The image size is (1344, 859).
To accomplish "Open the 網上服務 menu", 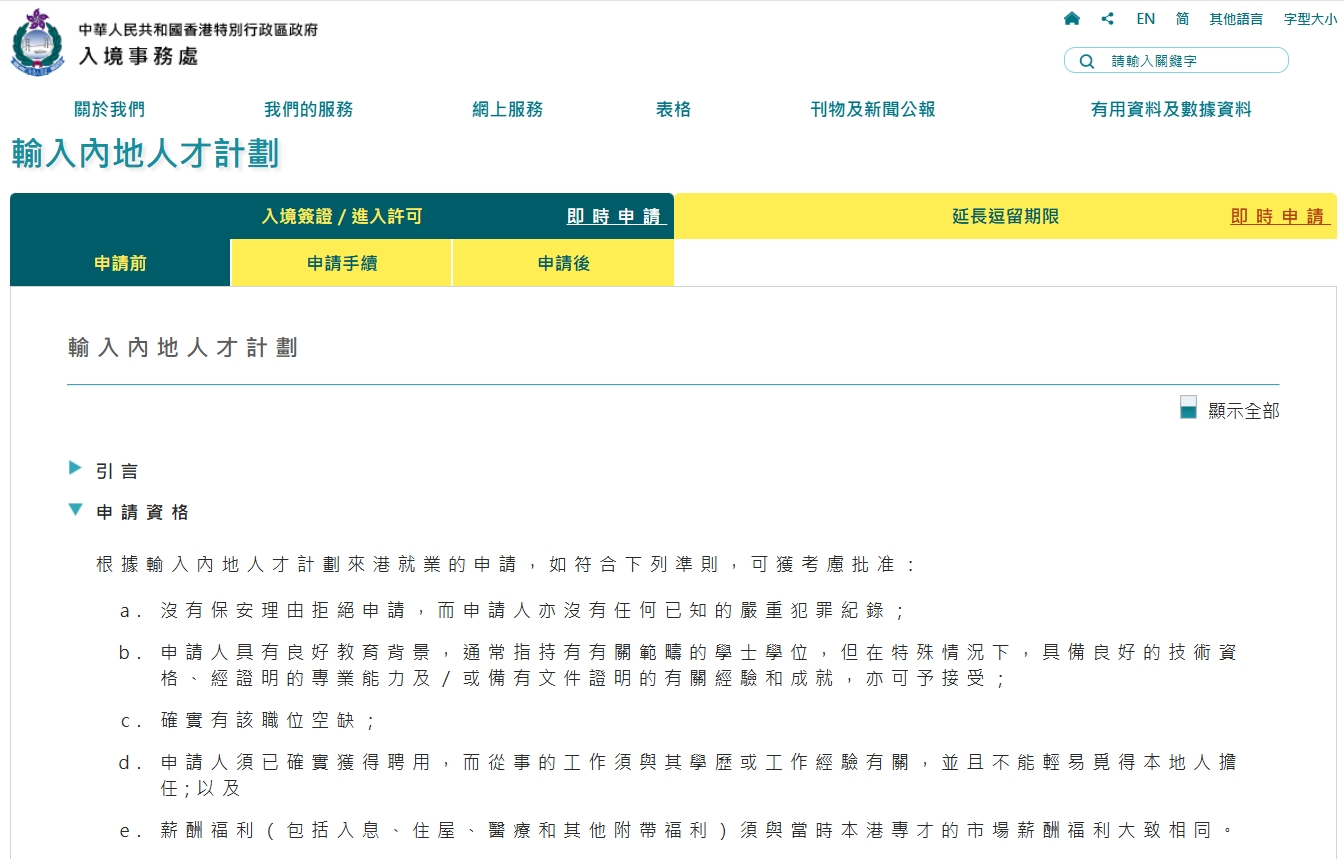I will pyautogui.click(x=510, y=110).
